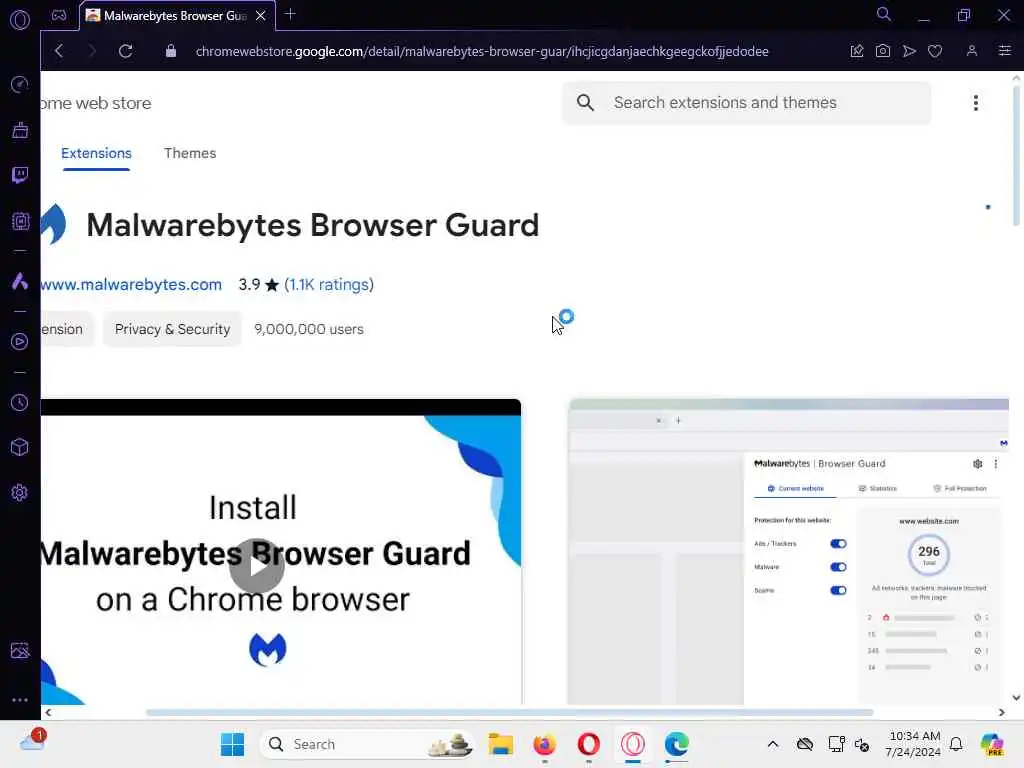1024x768 pixels.
Task: Open Microsoft Edge from taskbar
Action: [677, 744]
